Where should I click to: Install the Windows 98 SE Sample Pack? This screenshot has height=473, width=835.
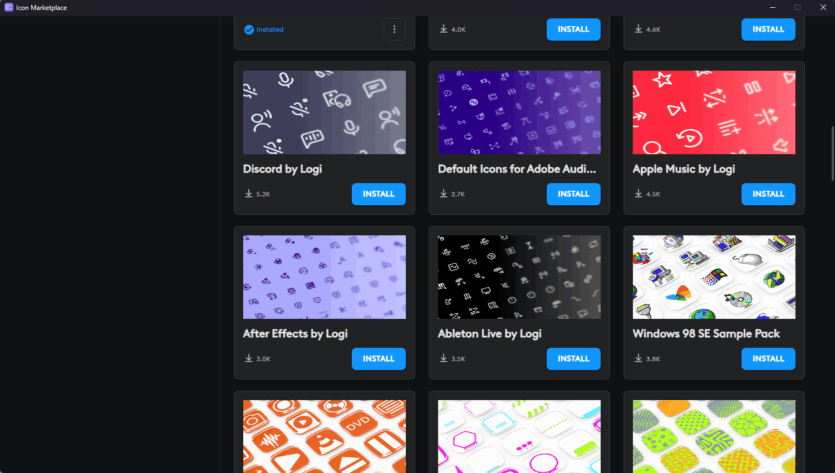tap(768, 359)
